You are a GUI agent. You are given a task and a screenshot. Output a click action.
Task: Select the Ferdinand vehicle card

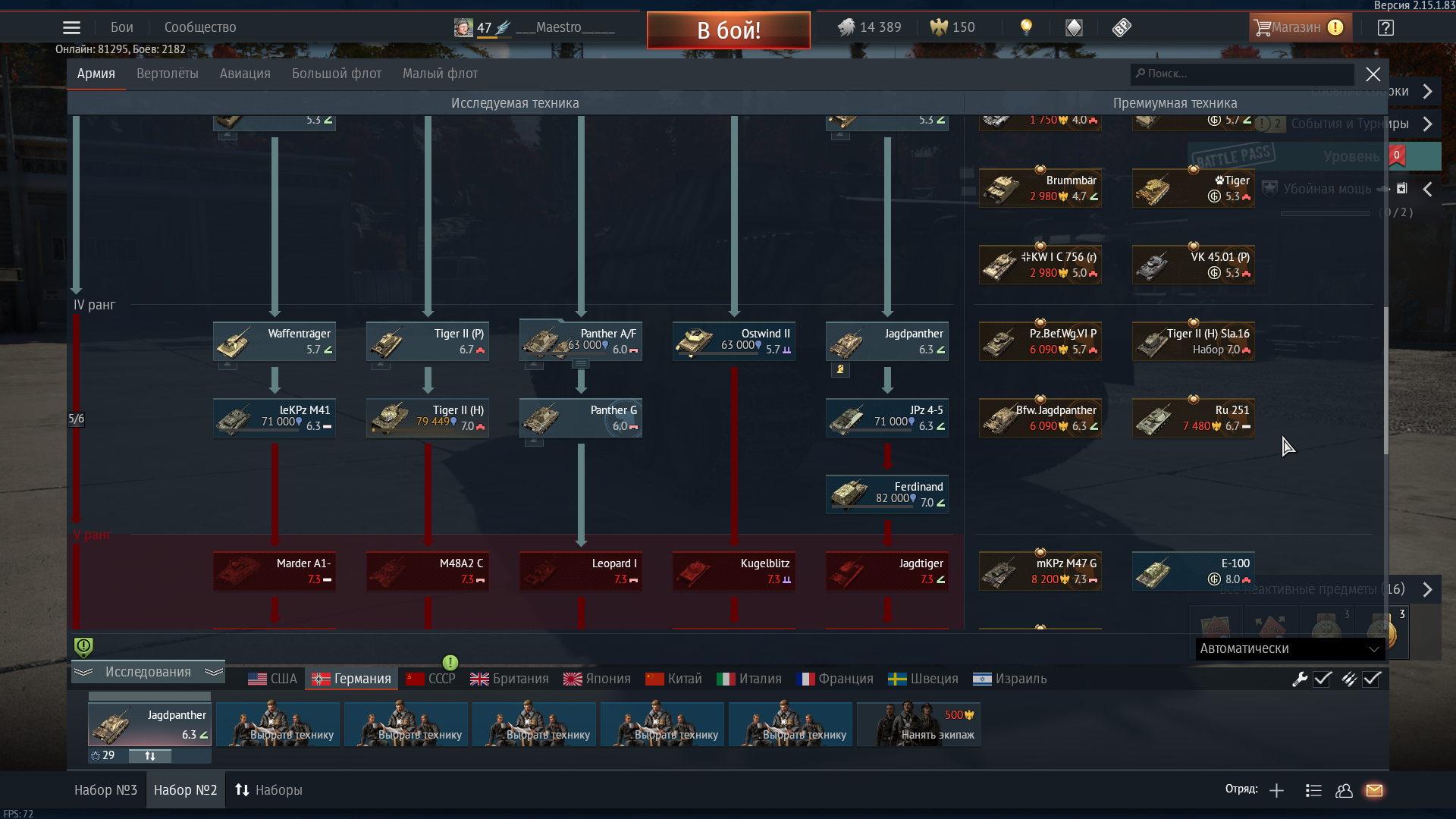coord(887,494)
